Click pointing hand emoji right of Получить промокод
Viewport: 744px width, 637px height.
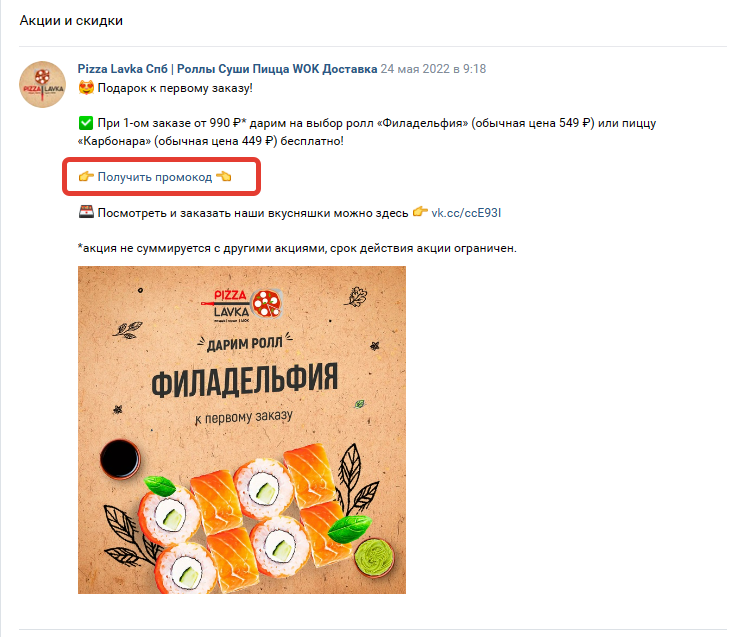click(x=223, y=177)
